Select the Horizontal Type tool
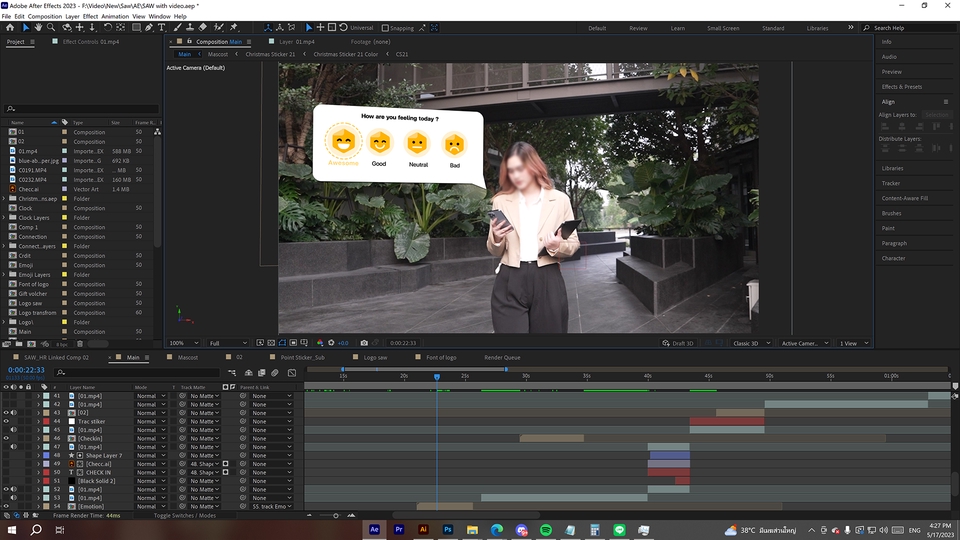 [162, 28]
